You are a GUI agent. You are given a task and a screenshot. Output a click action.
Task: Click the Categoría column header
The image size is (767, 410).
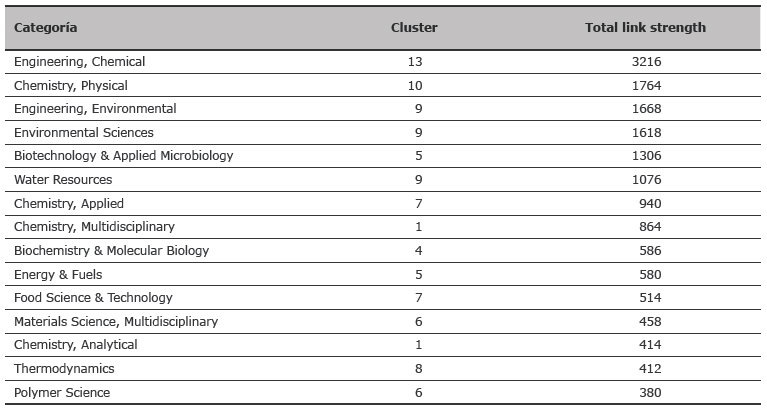click(x=45, y=27)
